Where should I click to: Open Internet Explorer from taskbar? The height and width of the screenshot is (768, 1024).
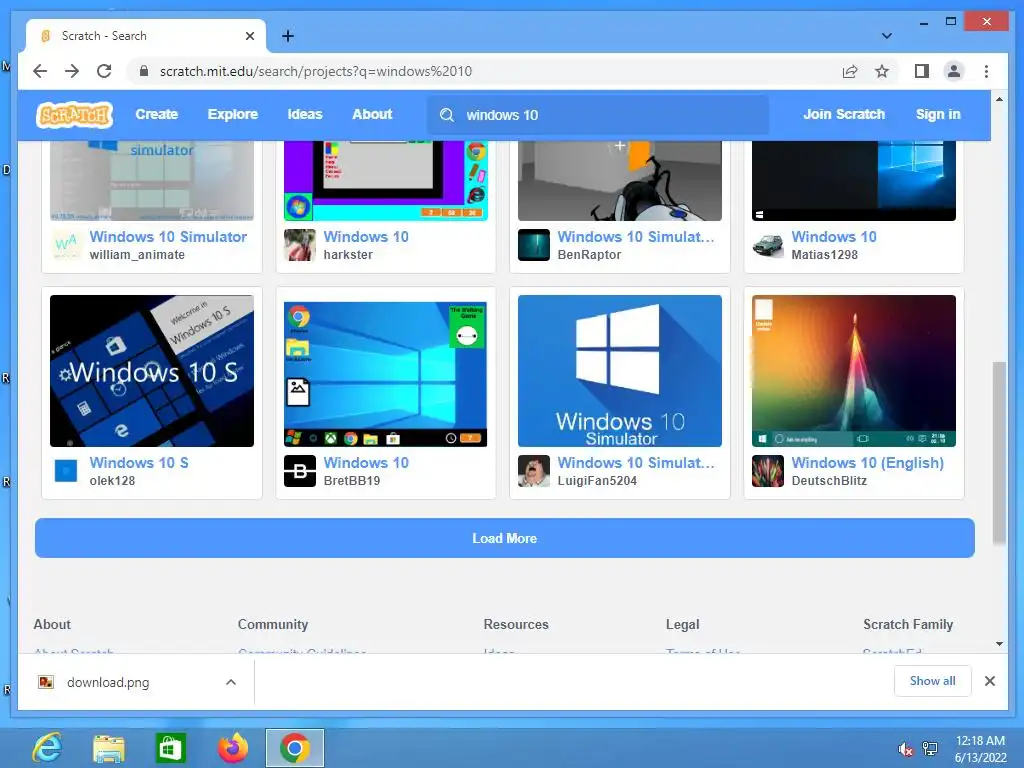[47, 748]
